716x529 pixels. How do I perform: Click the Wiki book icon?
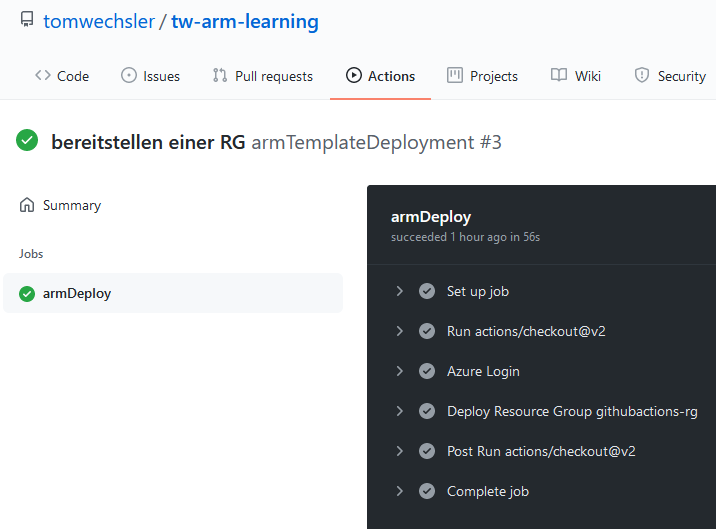pyautogui.click(x=559, y=75)
